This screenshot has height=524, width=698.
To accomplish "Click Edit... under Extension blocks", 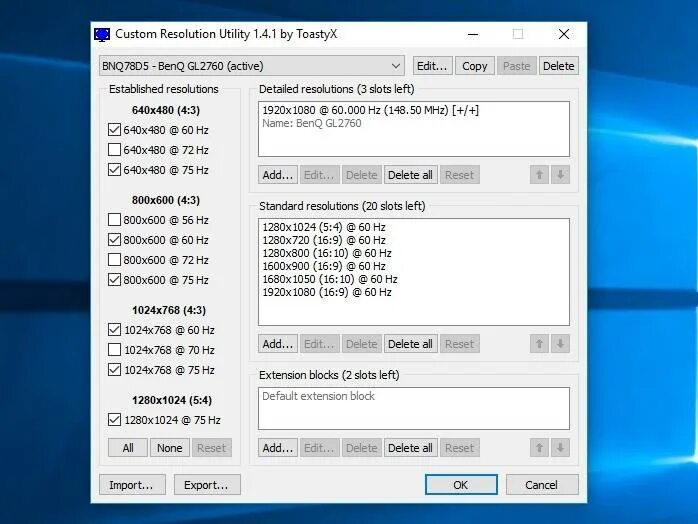I will point(319,448).
